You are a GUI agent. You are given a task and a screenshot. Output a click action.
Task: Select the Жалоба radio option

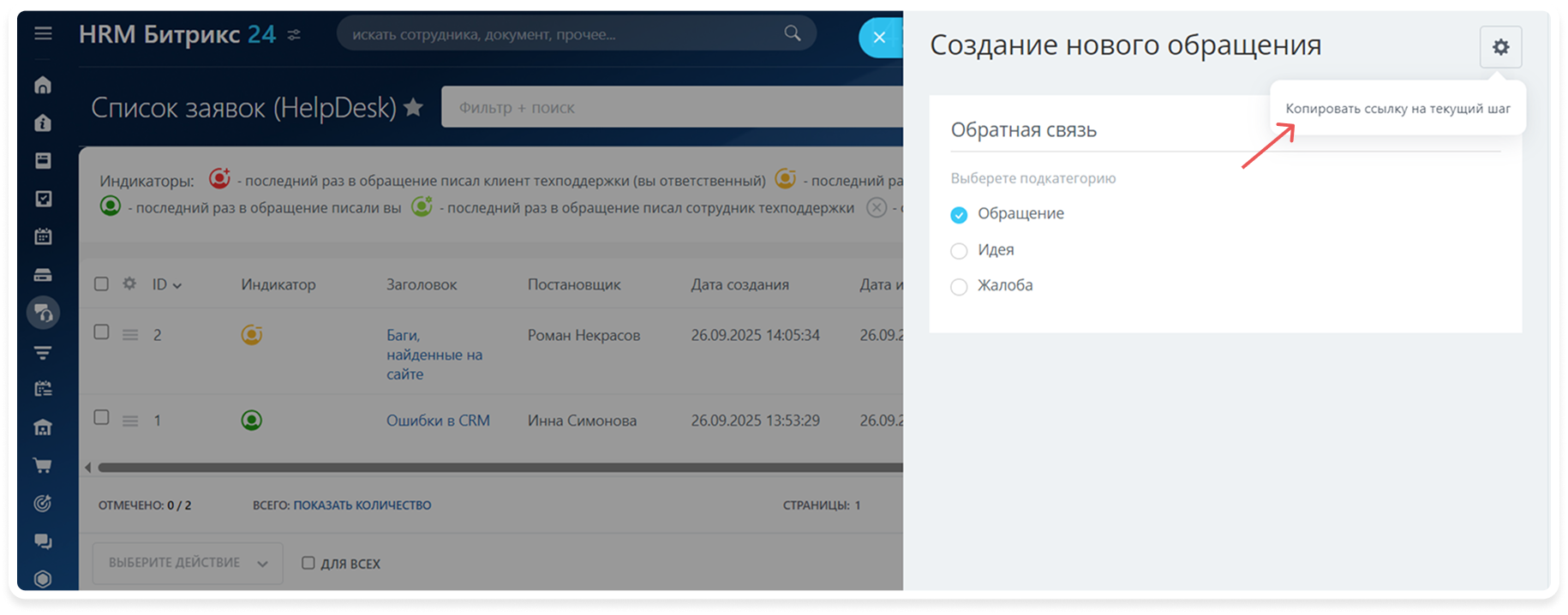(959, 287)
